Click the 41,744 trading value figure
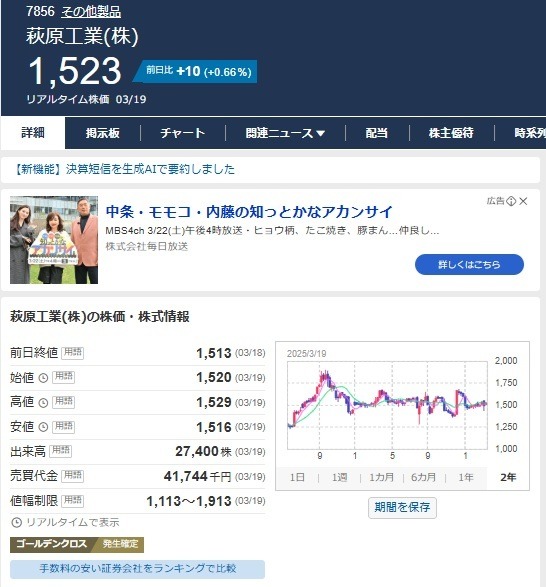 (x=185, y=476)
